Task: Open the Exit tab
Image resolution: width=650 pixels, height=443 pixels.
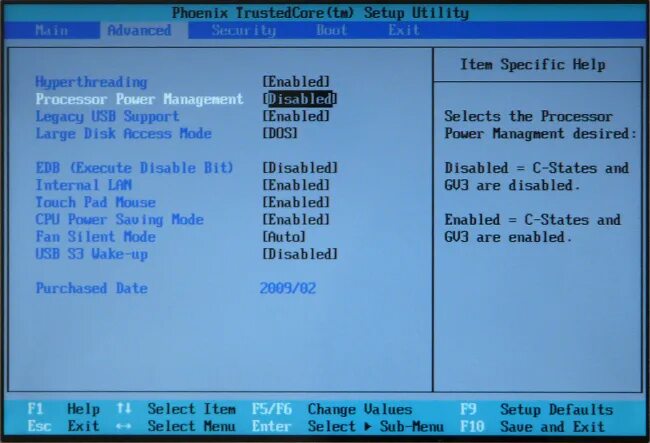Action: (x=404, y=30)
